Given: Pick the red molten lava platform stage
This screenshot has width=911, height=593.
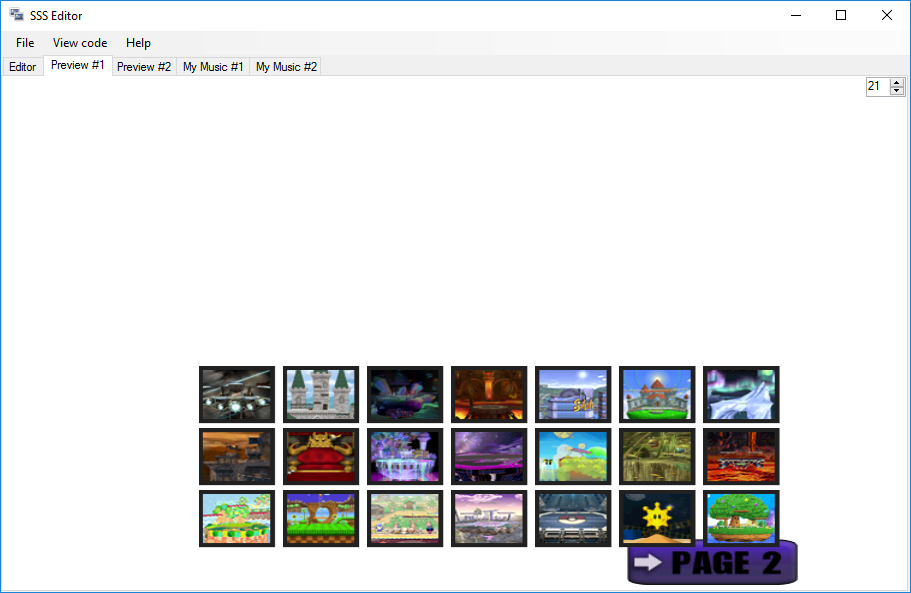Looking at the screenshot, I should pos(741,457).
